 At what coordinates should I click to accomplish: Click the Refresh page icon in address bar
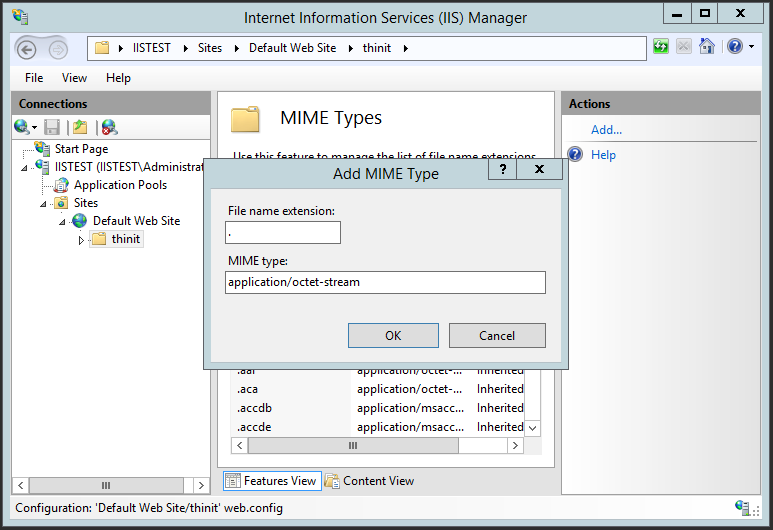[661, 47]
